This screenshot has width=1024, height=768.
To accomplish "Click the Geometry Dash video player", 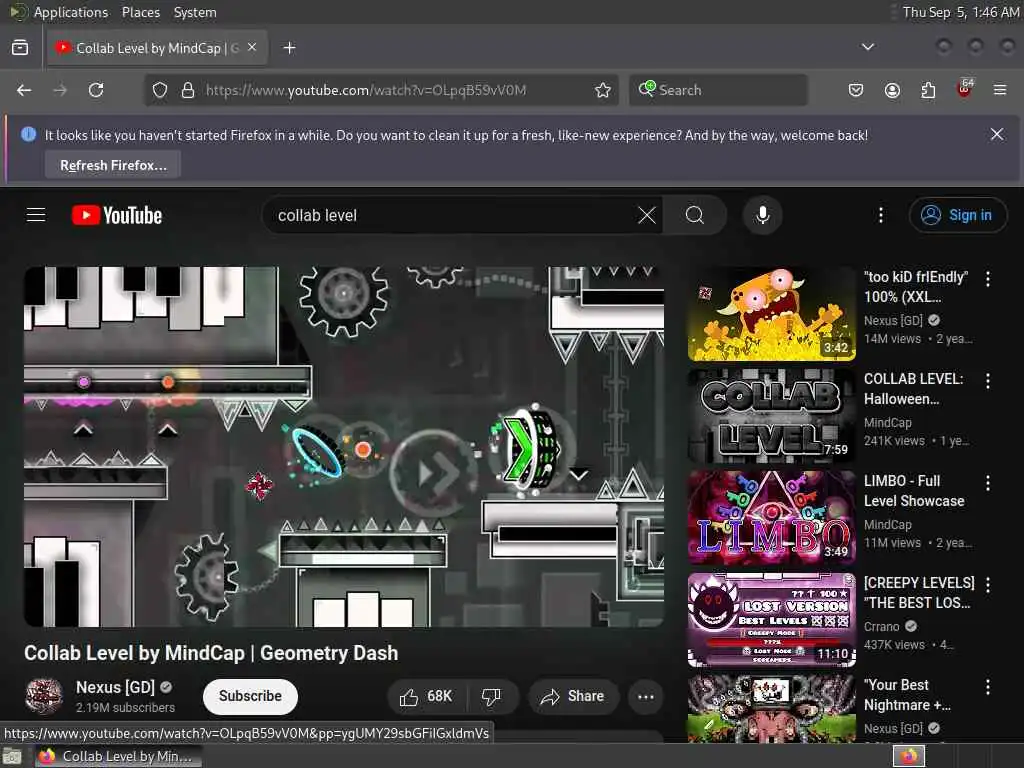I will (x=344, y=447).
